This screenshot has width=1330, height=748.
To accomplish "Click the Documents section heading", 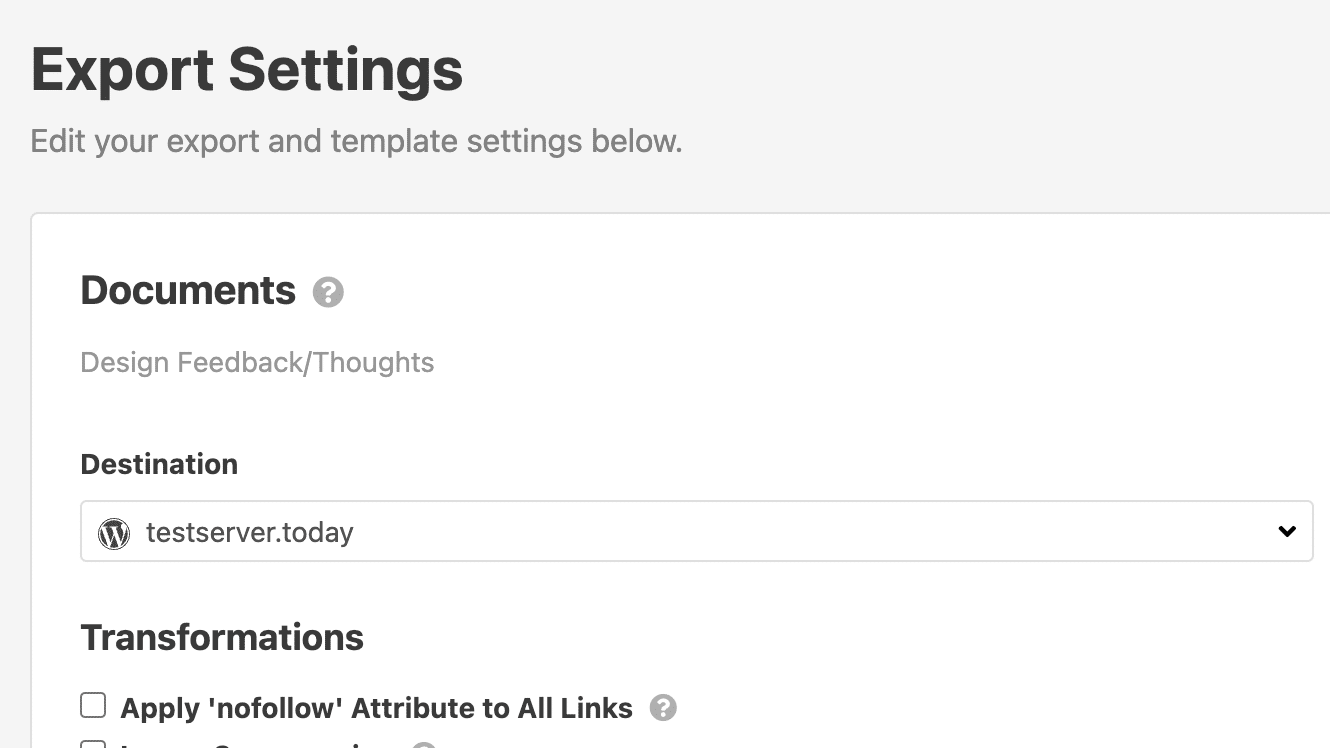I will (188, 291).
